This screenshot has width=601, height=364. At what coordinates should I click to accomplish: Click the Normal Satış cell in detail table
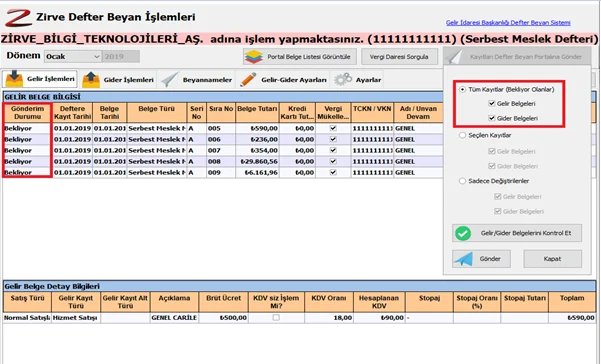pos(27,318)
